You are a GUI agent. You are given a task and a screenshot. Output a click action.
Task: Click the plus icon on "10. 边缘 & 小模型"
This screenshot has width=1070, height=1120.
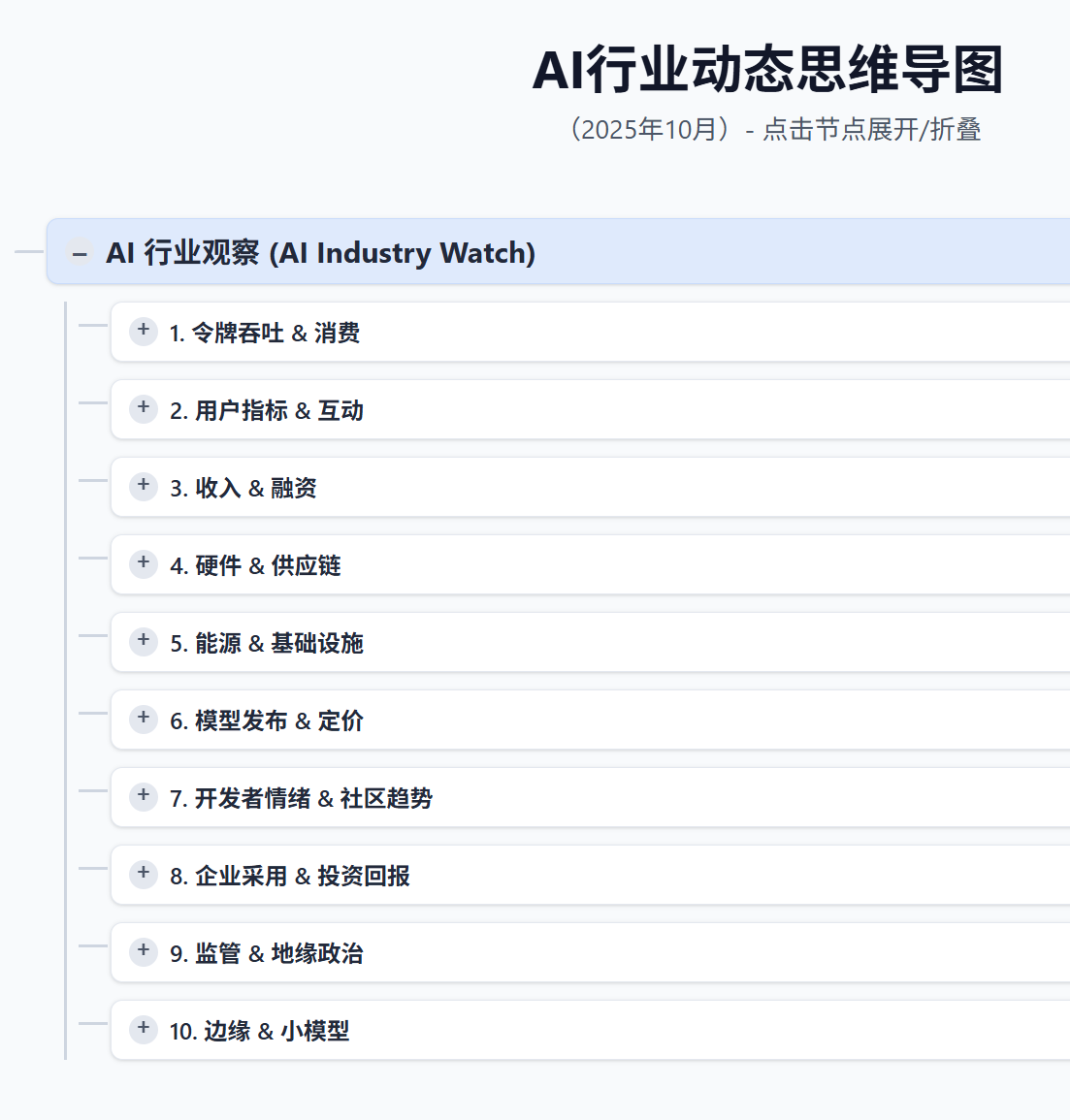click(x=143, y=1030)
